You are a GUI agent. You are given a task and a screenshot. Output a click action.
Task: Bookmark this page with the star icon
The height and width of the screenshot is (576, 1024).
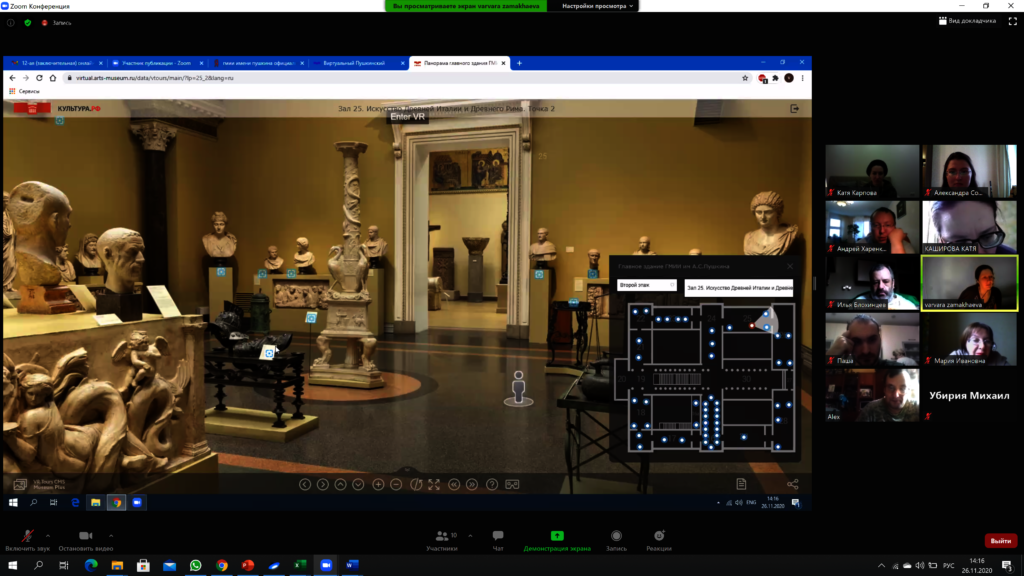(x=744, y=78)
